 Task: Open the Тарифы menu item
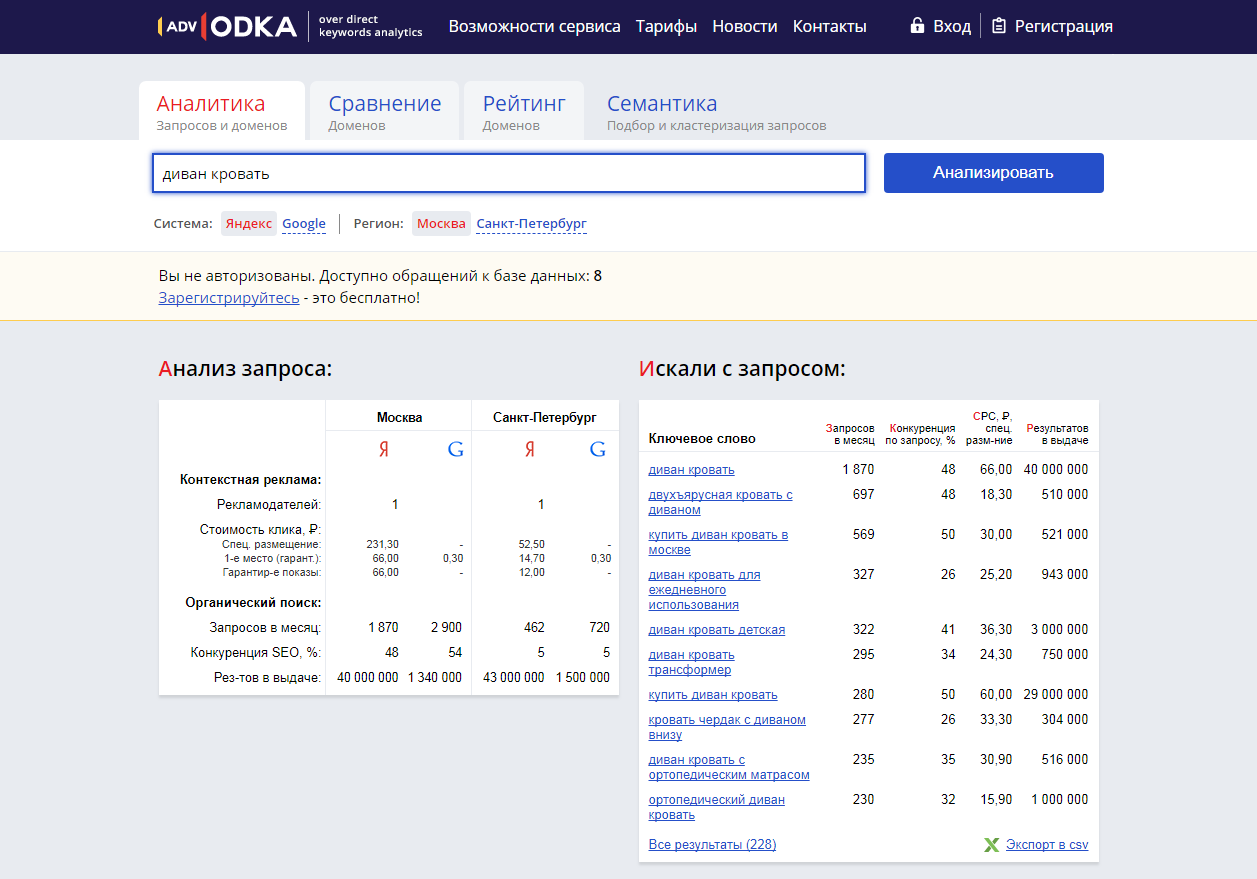666,26
